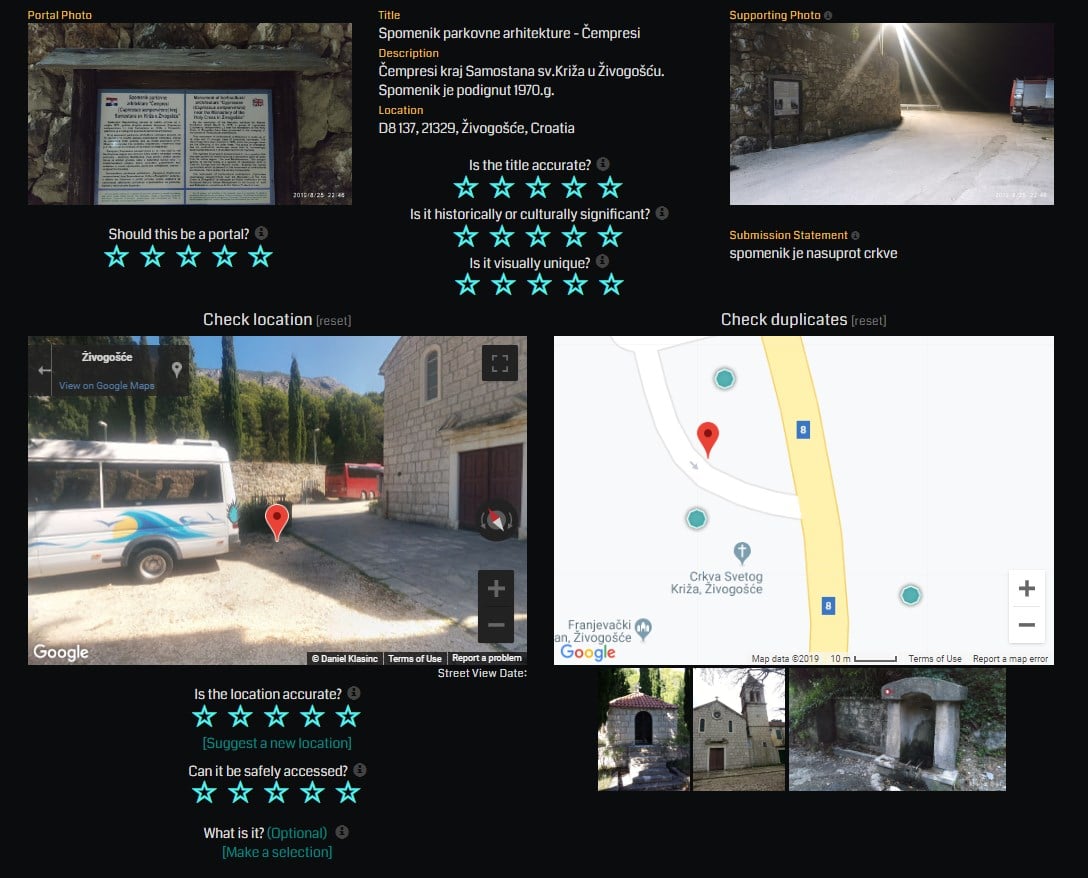This screenshot has width=1088, height=878.
Task: Click "Suggest a new location"
Action: 277,743
